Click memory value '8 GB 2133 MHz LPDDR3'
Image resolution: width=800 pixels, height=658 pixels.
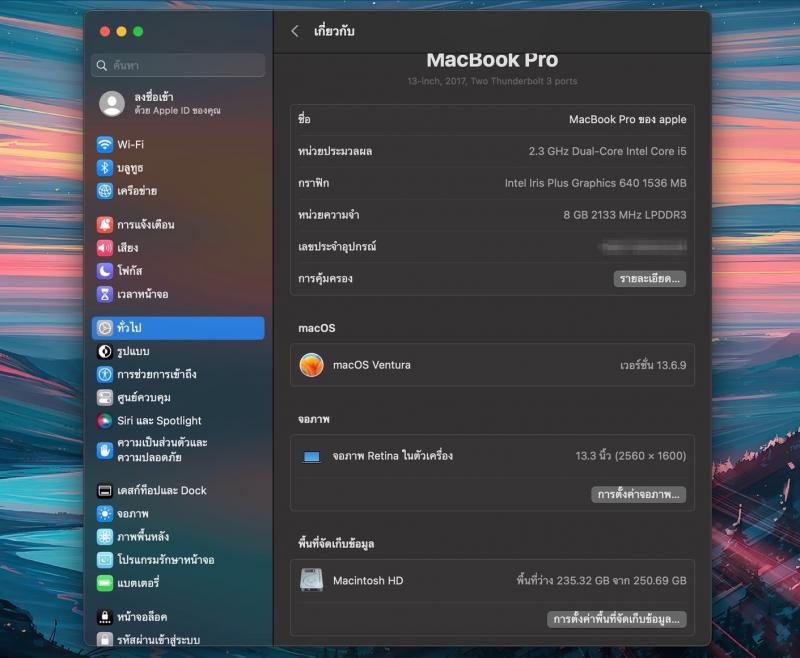pyautogui.click(x=624, y=215)
